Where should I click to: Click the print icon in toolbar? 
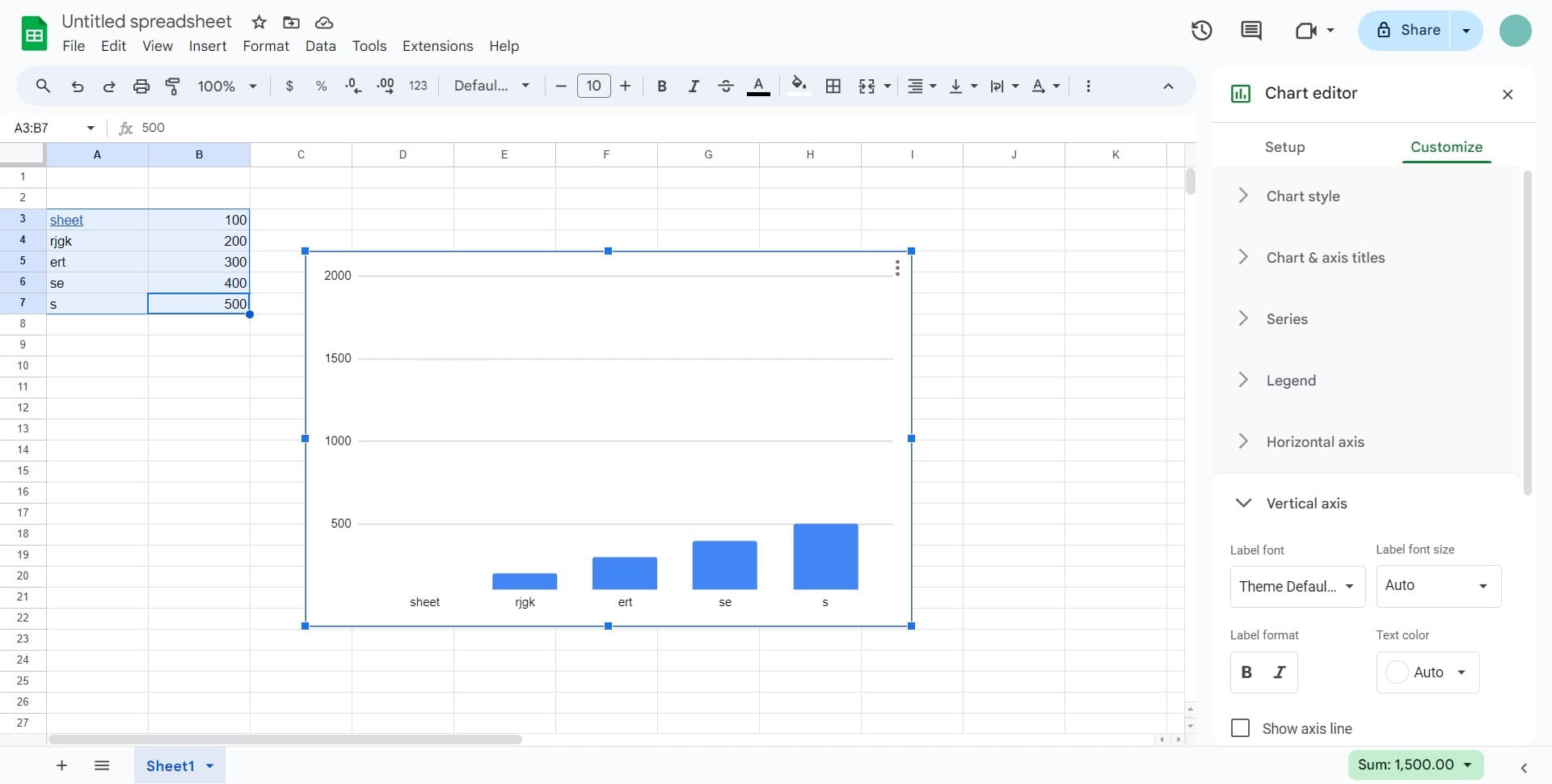point(141,86)
